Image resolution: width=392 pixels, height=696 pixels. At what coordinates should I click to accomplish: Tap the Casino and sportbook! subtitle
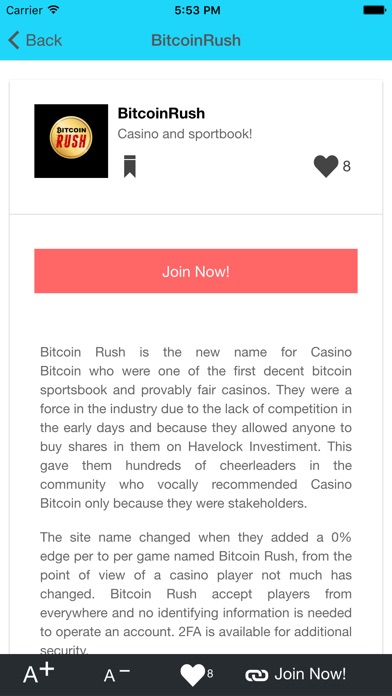pyautogui.click(x=185, y=134)
